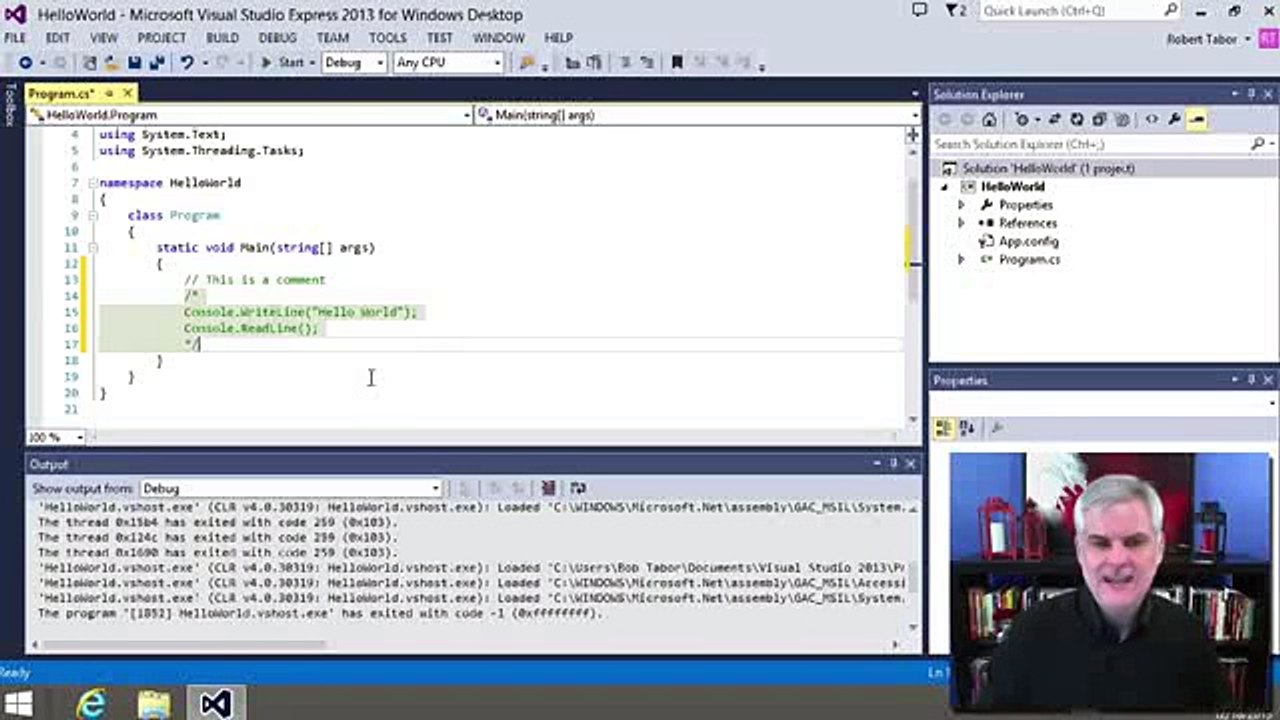Toggle Auto Hide pin on Solution Explorer

click(x=1251, y=94)
